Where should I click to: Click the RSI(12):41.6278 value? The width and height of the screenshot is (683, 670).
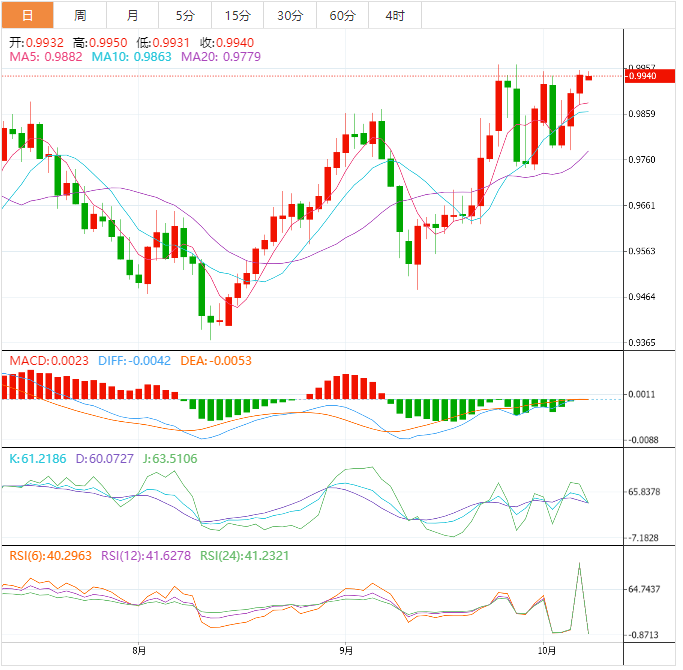pos(146,556)
